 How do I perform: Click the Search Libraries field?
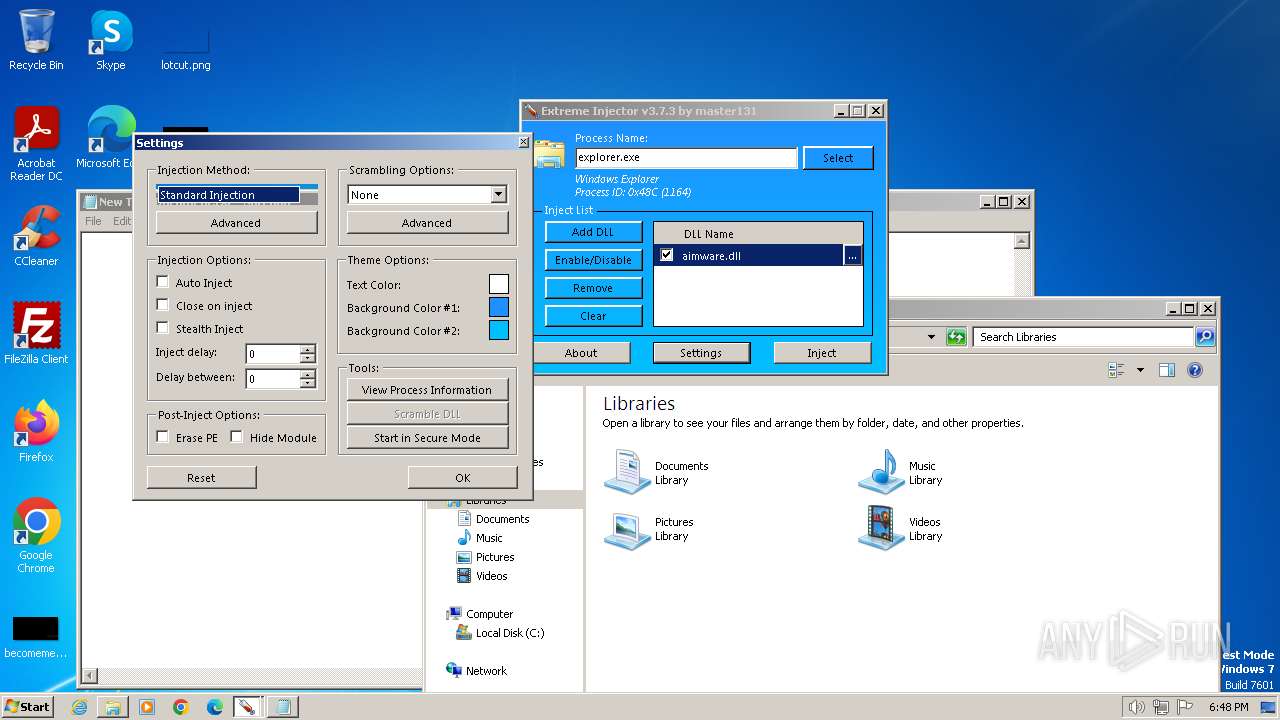tap(1084, 337)
